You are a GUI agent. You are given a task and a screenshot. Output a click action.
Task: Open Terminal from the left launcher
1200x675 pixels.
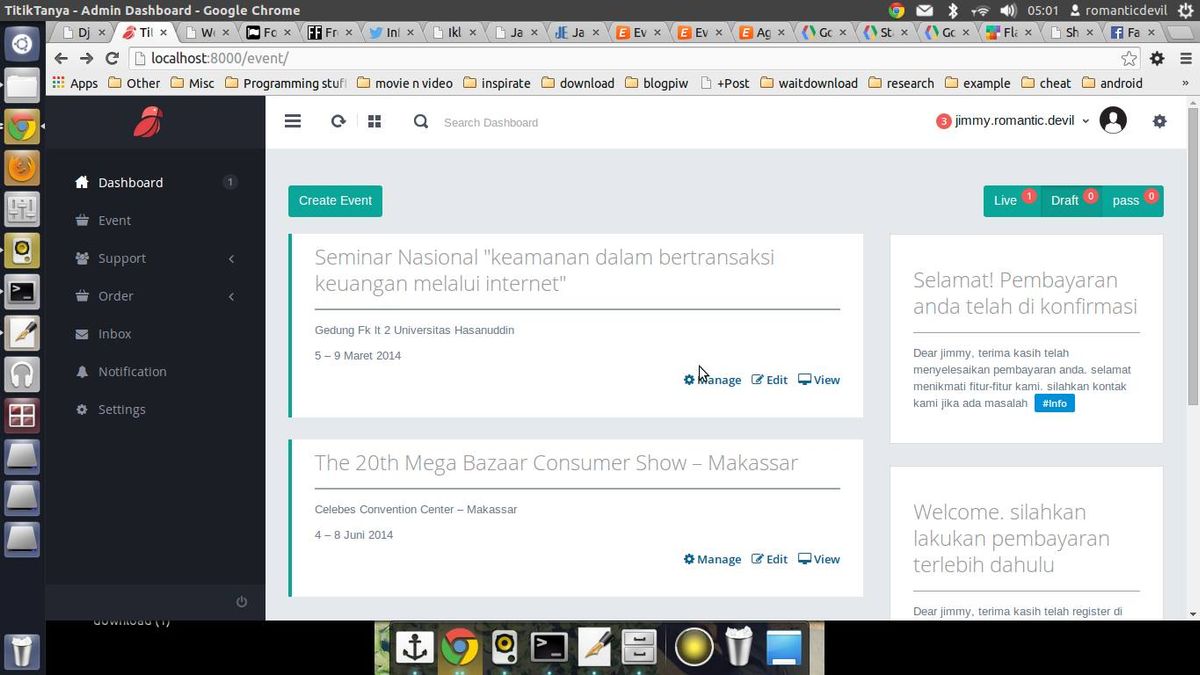coord(22,291)
